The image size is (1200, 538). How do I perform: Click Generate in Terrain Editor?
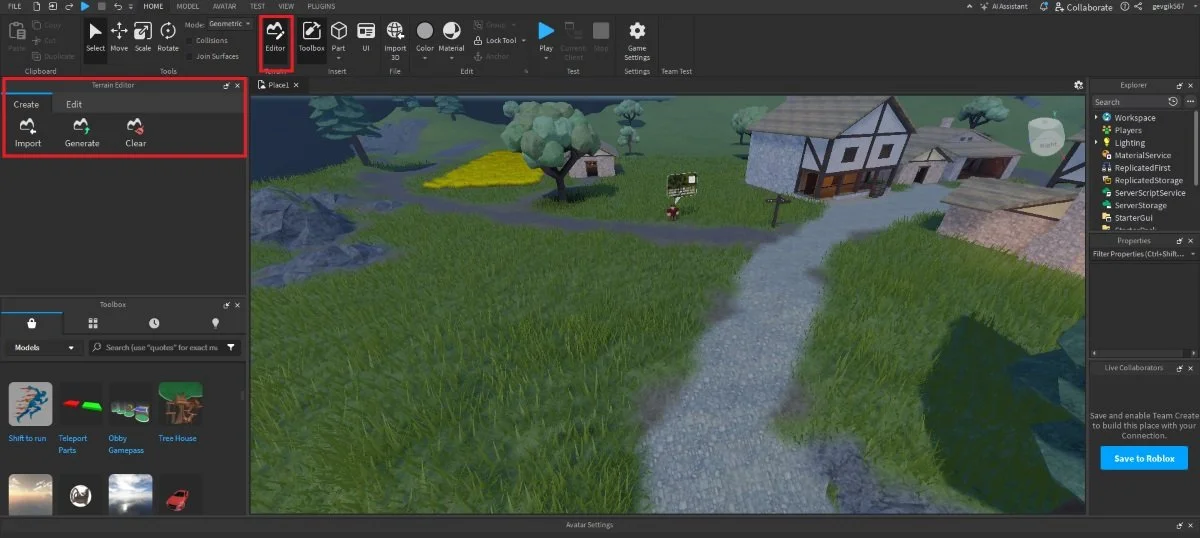click(x=82, y=133)
